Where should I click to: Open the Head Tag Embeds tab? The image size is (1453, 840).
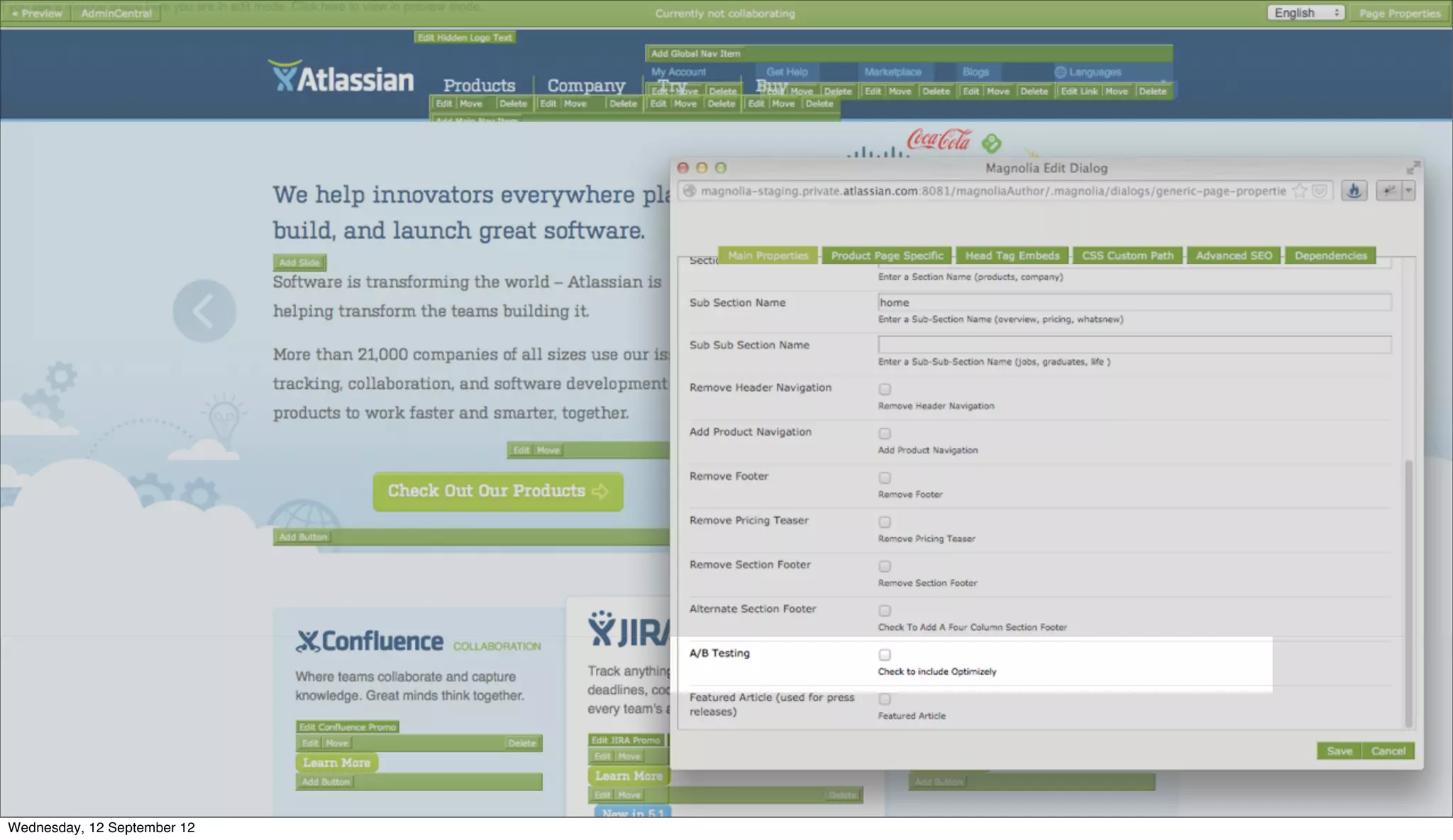1012,255
